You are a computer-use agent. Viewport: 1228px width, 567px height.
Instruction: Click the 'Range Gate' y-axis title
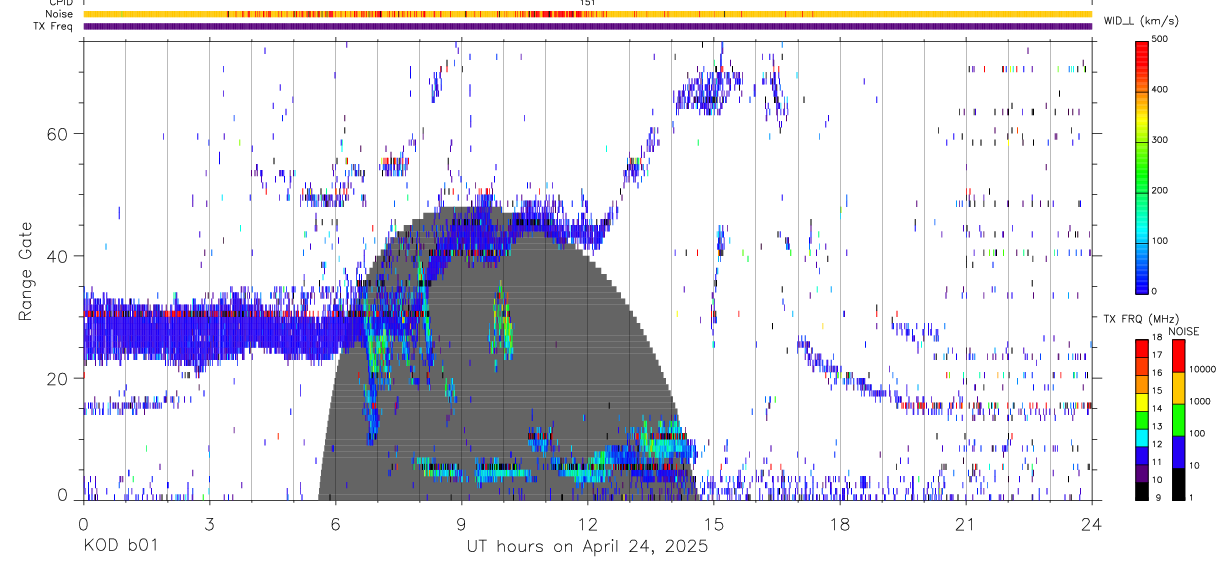(26, 271)
